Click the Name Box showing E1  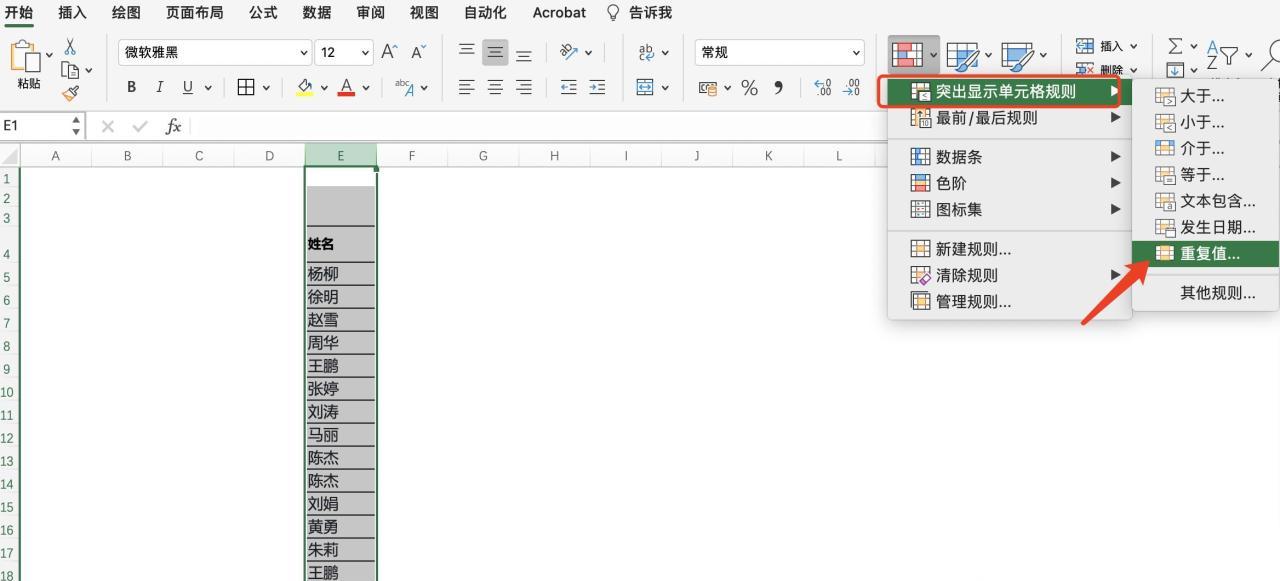pos(42,126)
